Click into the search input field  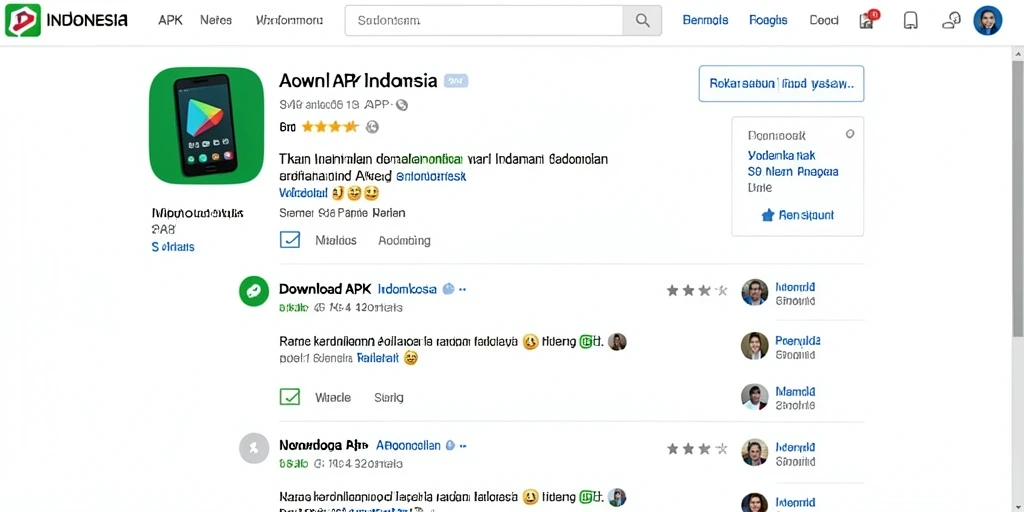[x=484, y=20]
